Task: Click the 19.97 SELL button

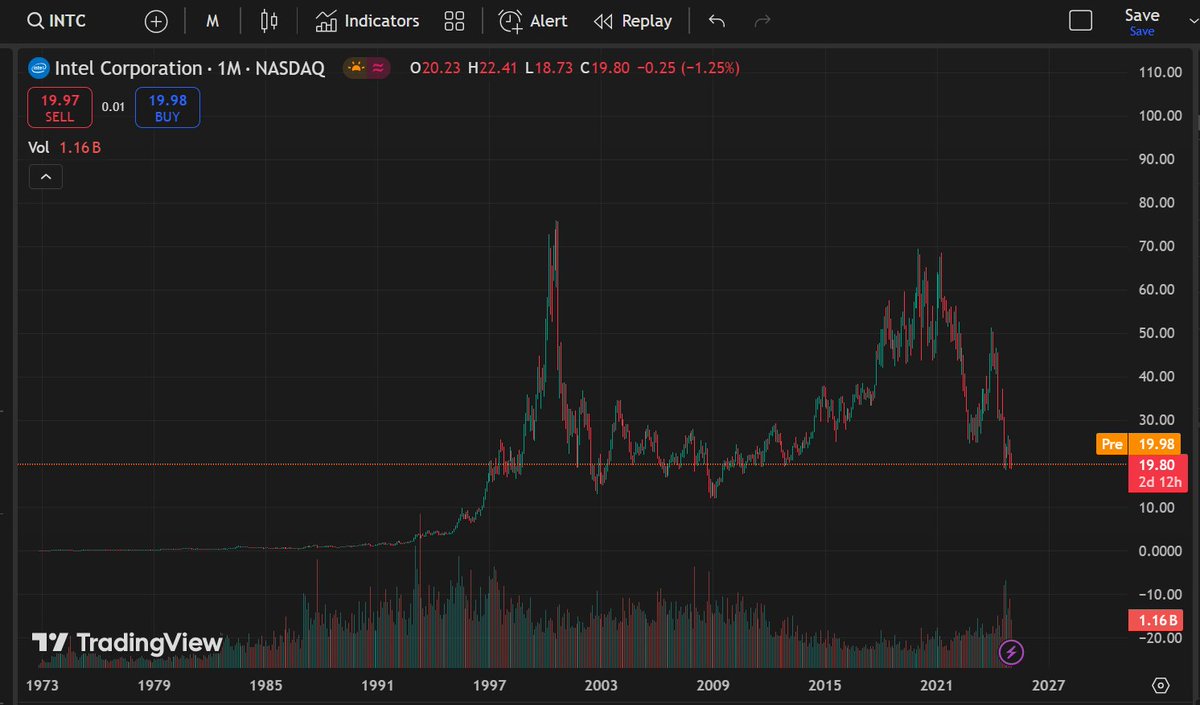Action: pos(60,107)
